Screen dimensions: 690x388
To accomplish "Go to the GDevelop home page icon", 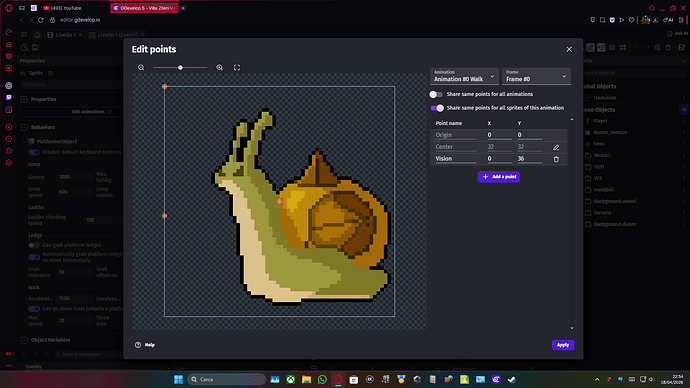I will (37, 35).
